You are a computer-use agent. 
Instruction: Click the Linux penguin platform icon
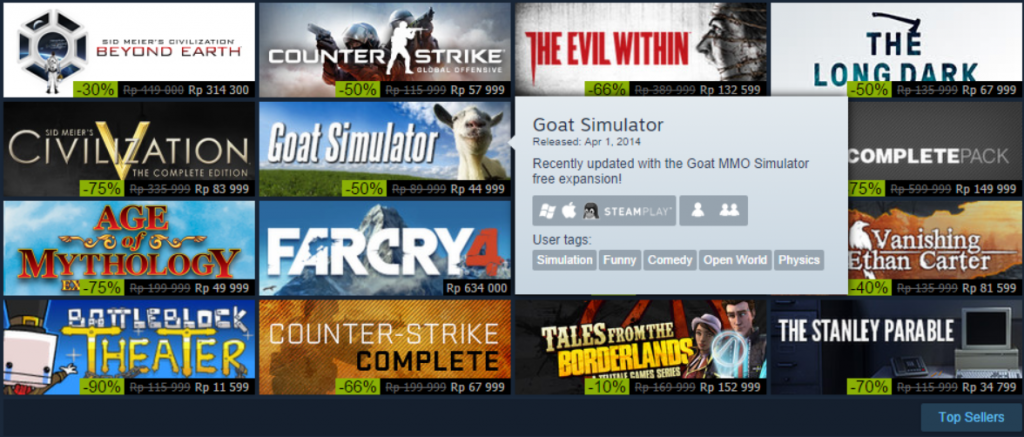(592, 211)
